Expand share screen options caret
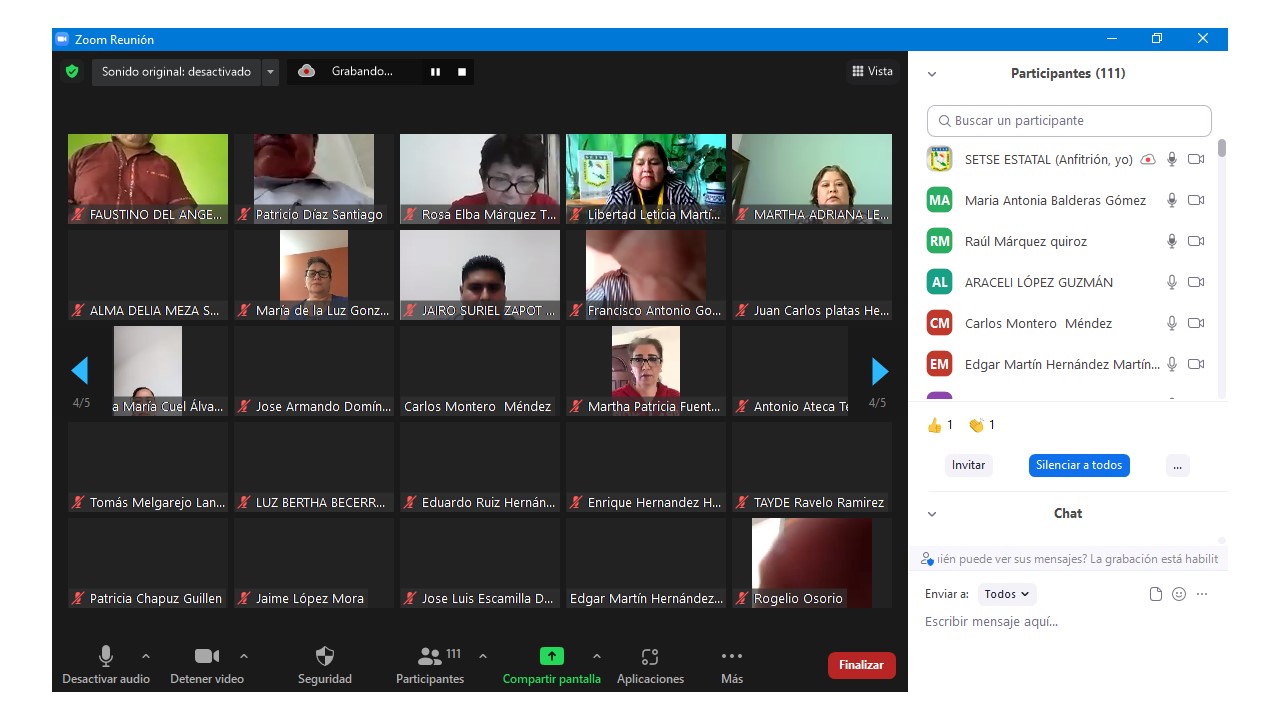The height and width of the screenshot is (720, 1280). tap(597, 657)
